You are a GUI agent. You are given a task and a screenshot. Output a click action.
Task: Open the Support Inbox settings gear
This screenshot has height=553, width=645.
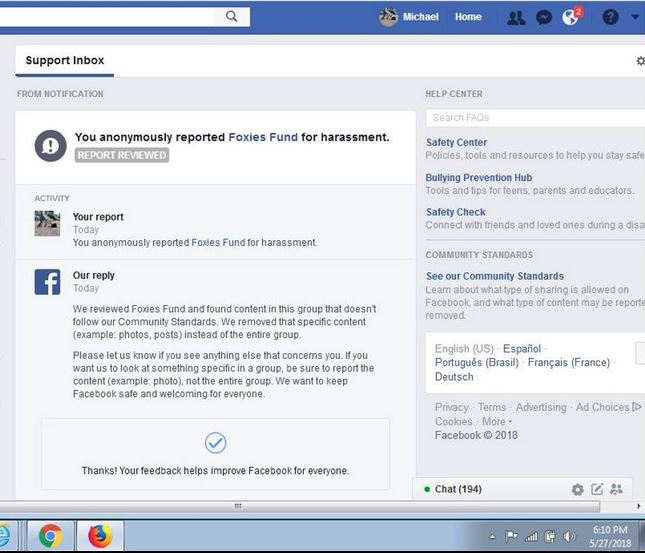pos(640,61)
